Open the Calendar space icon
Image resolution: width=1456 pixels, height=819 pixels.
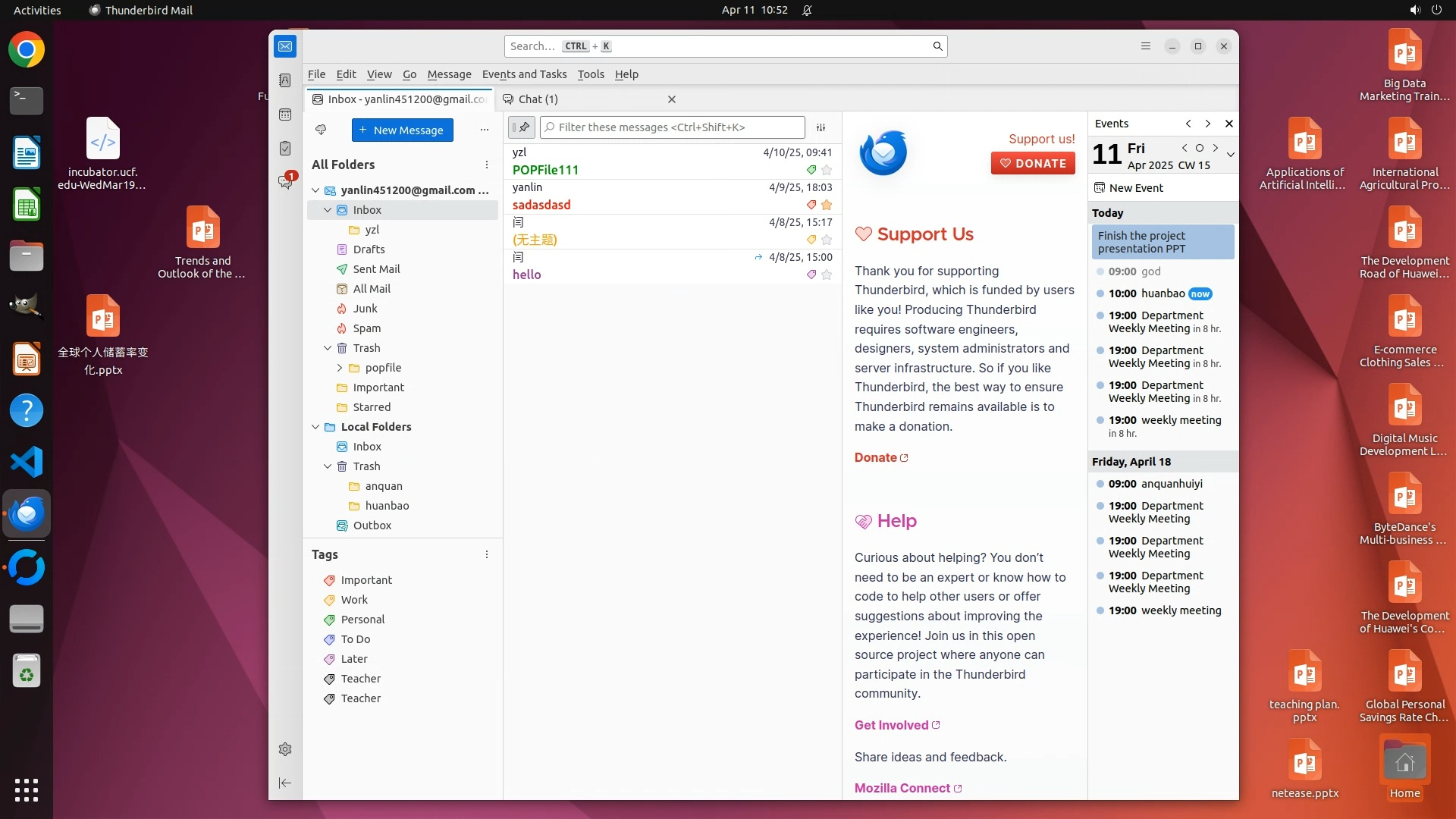285,115
